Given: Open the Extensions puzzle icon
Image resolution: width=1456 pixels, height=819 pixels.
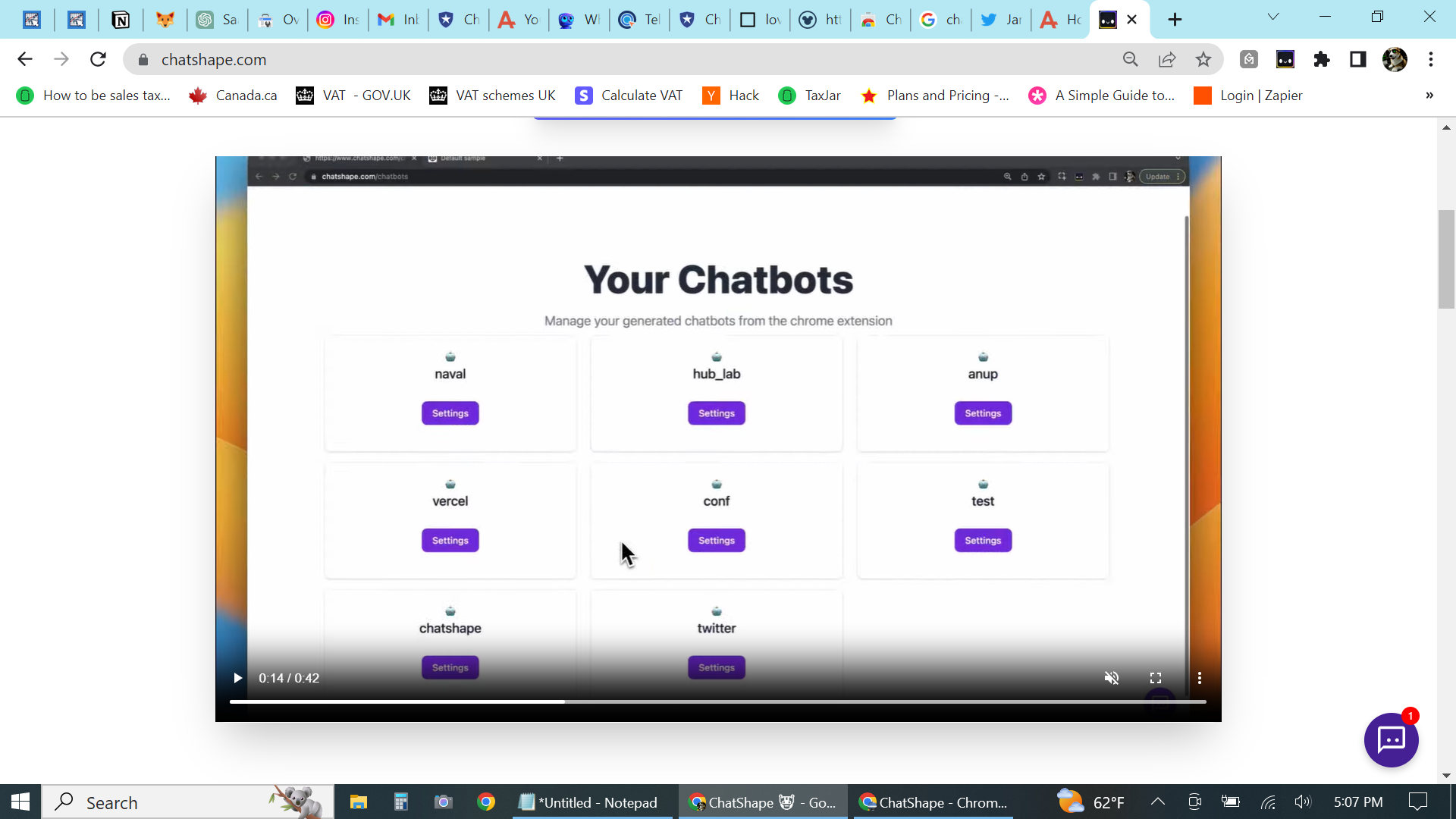Looking at the screenshot, I should coord(1321,59).
